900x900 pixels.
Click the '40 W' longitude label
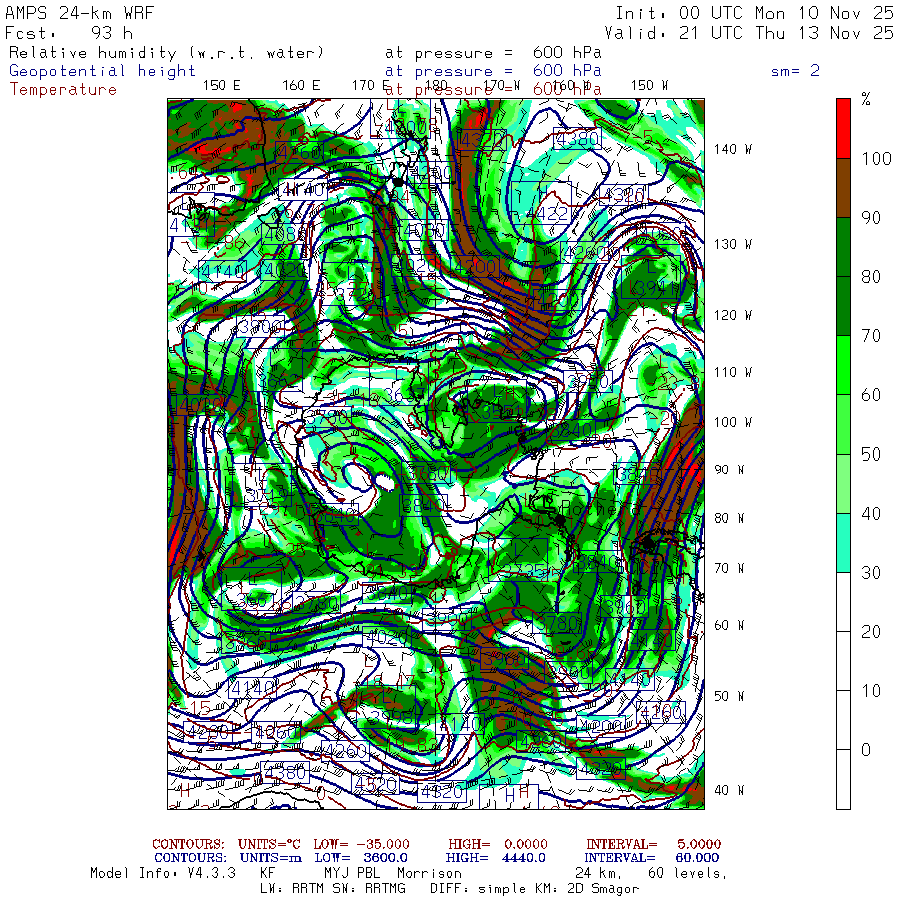tap(730, 790)
